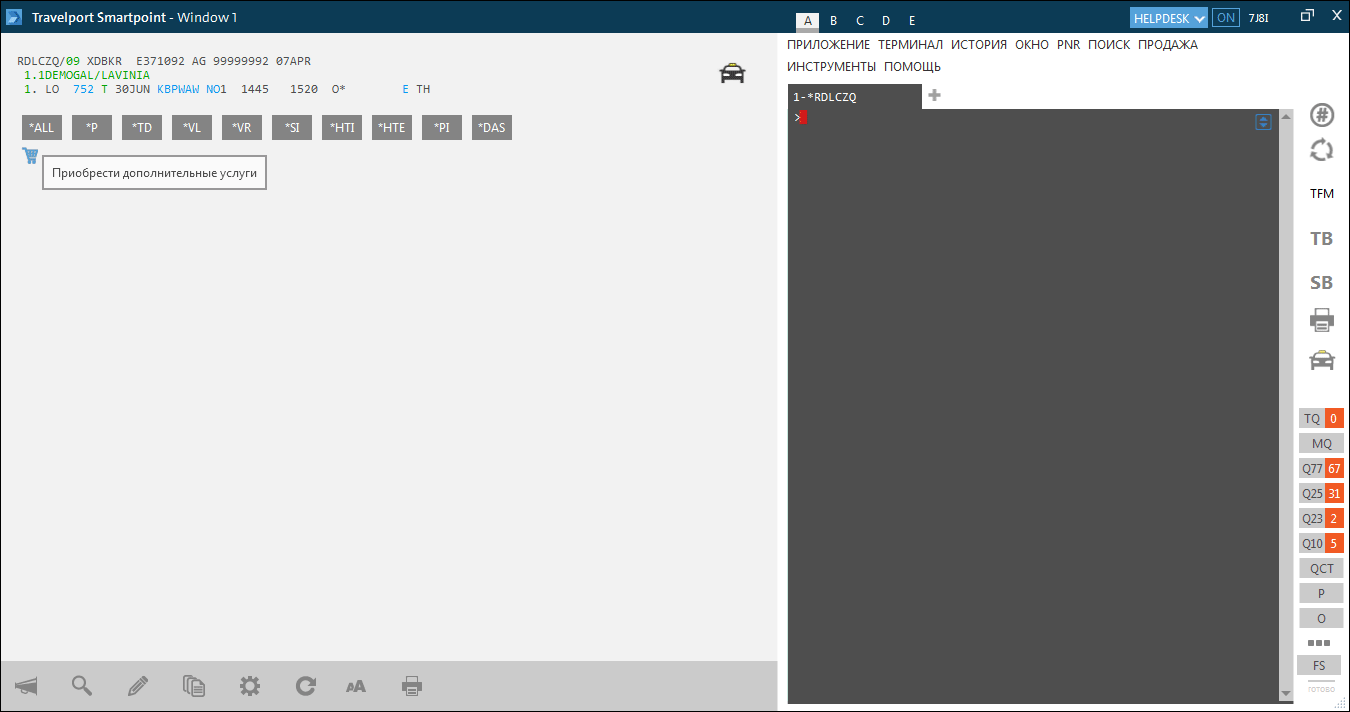Click printer icon in bottom toolbar
The width and height of the screenshot is (1350, 712).
412,686
